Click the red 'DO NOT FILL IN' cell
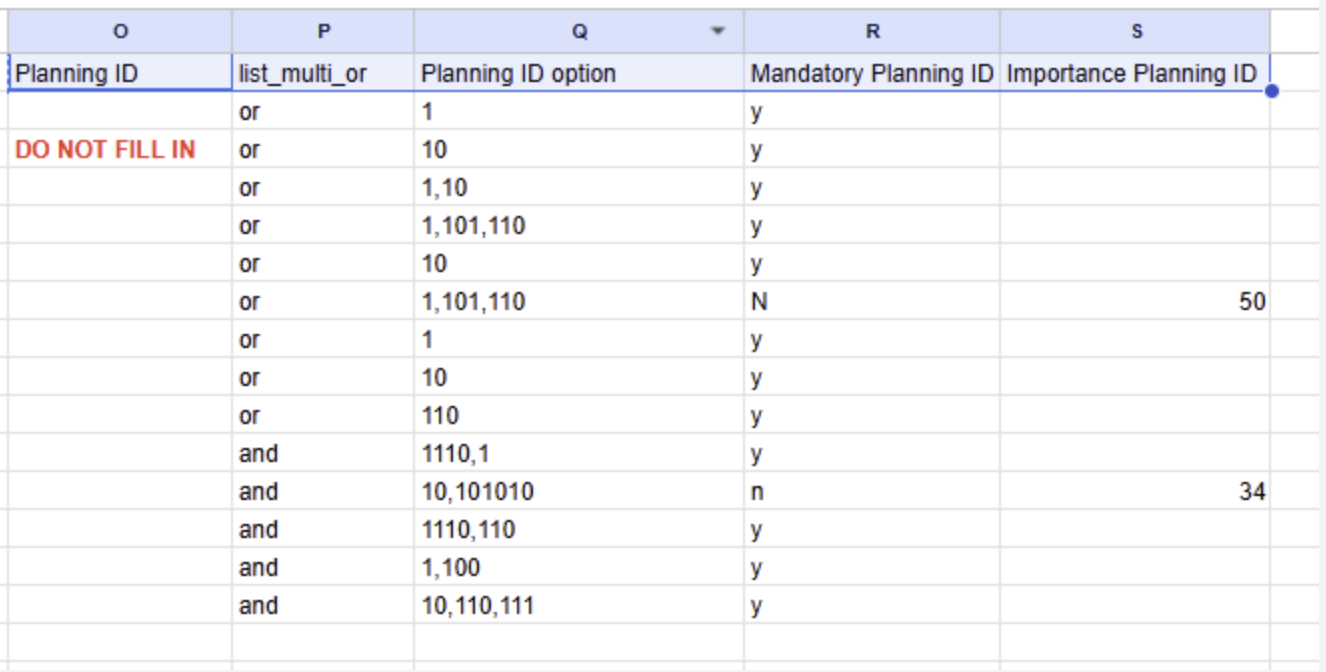 (x=120, y=150)
